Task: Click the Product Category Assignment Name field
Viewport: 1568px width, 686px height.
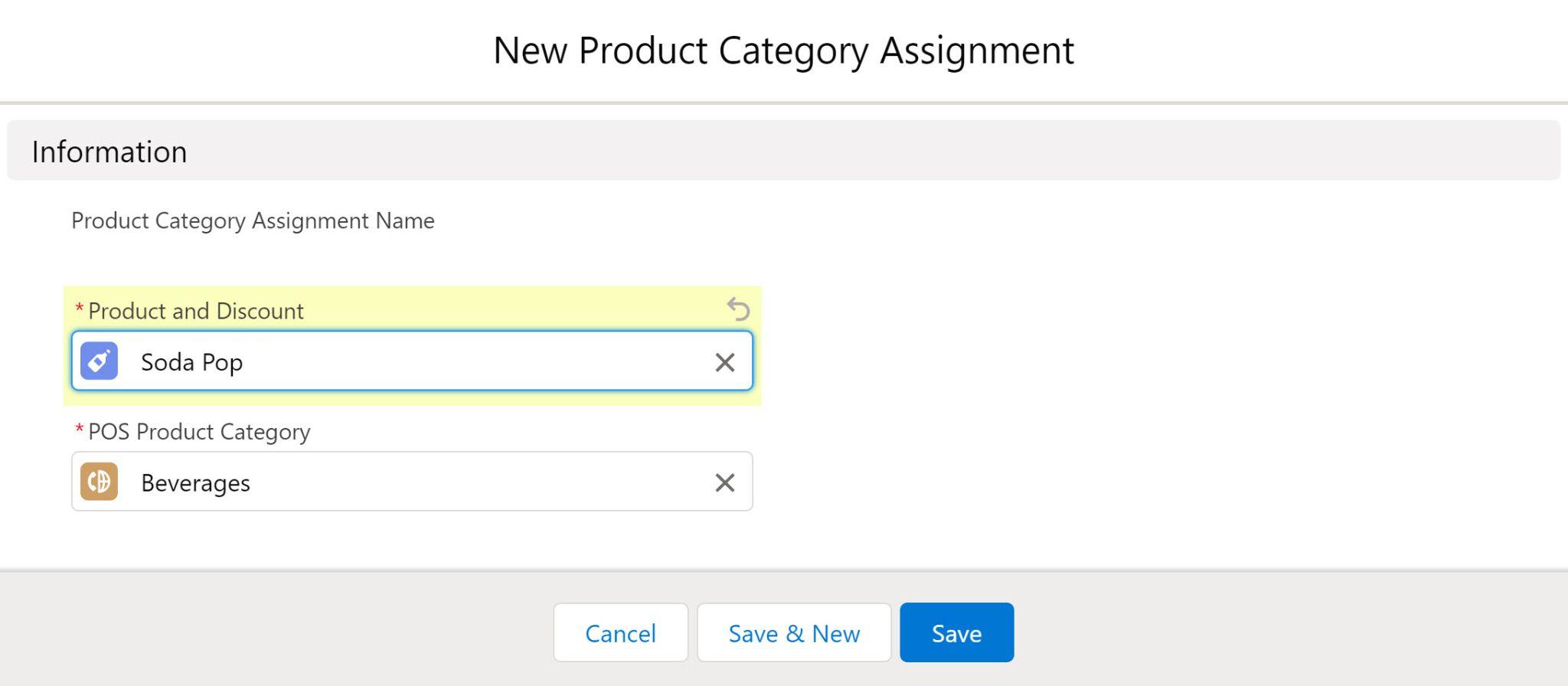Action: (x=253, y=221)
